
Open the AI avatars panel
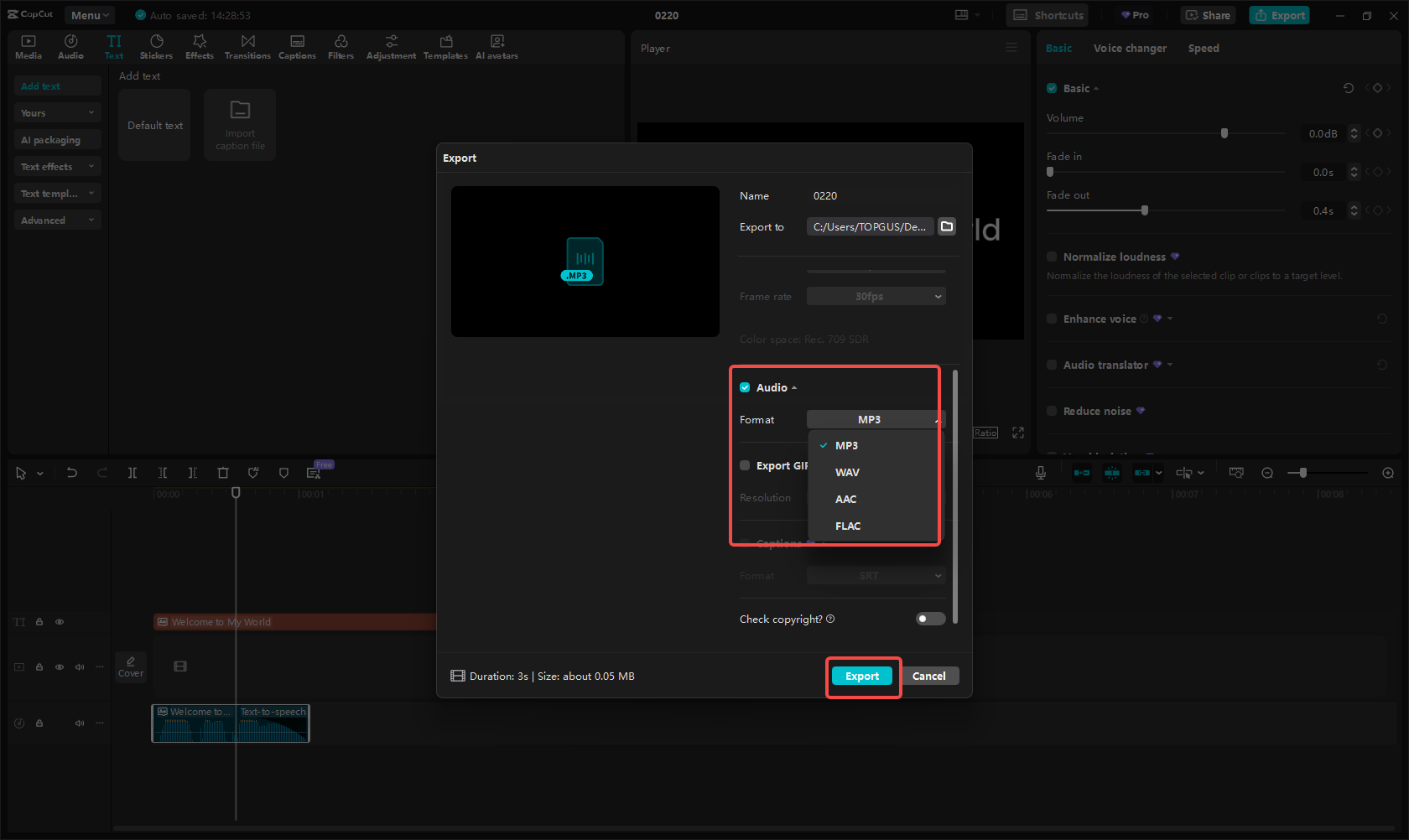click(497, 47)
